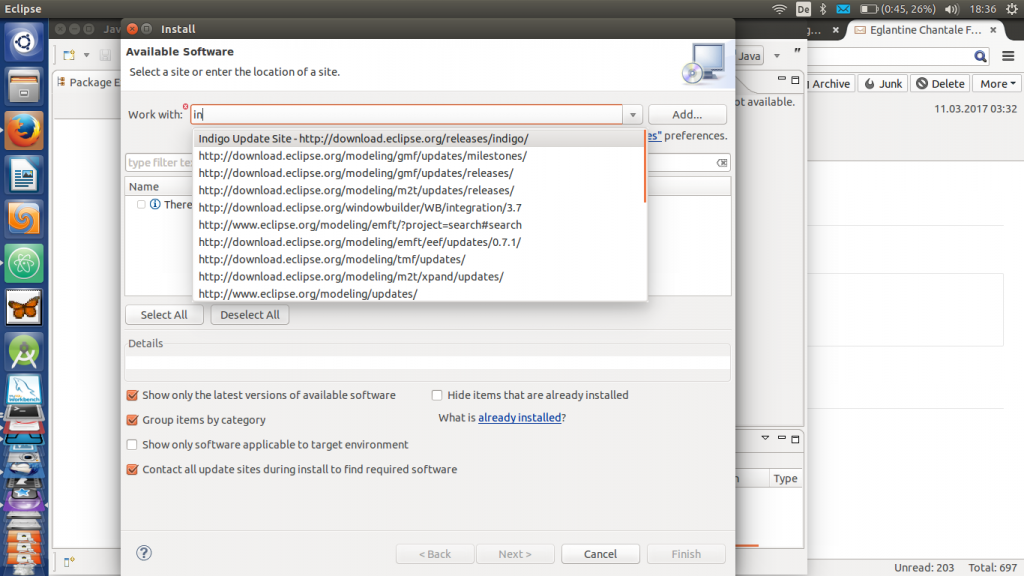Choose m2t/xpand/updates URL suggestion
This screenshot has width=1024, height=576.
(419, 276)
